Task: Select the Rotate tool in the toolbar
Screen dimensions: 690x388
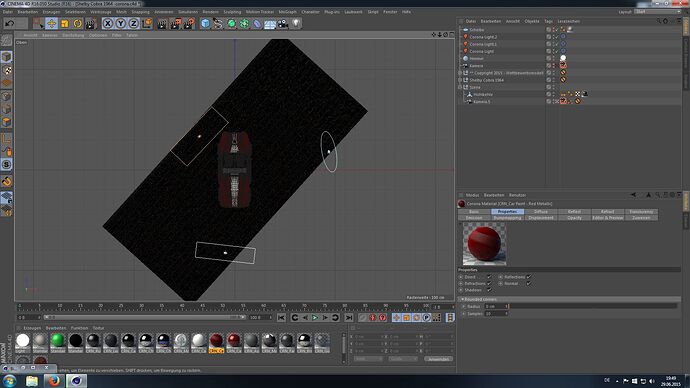Action: 78,23
